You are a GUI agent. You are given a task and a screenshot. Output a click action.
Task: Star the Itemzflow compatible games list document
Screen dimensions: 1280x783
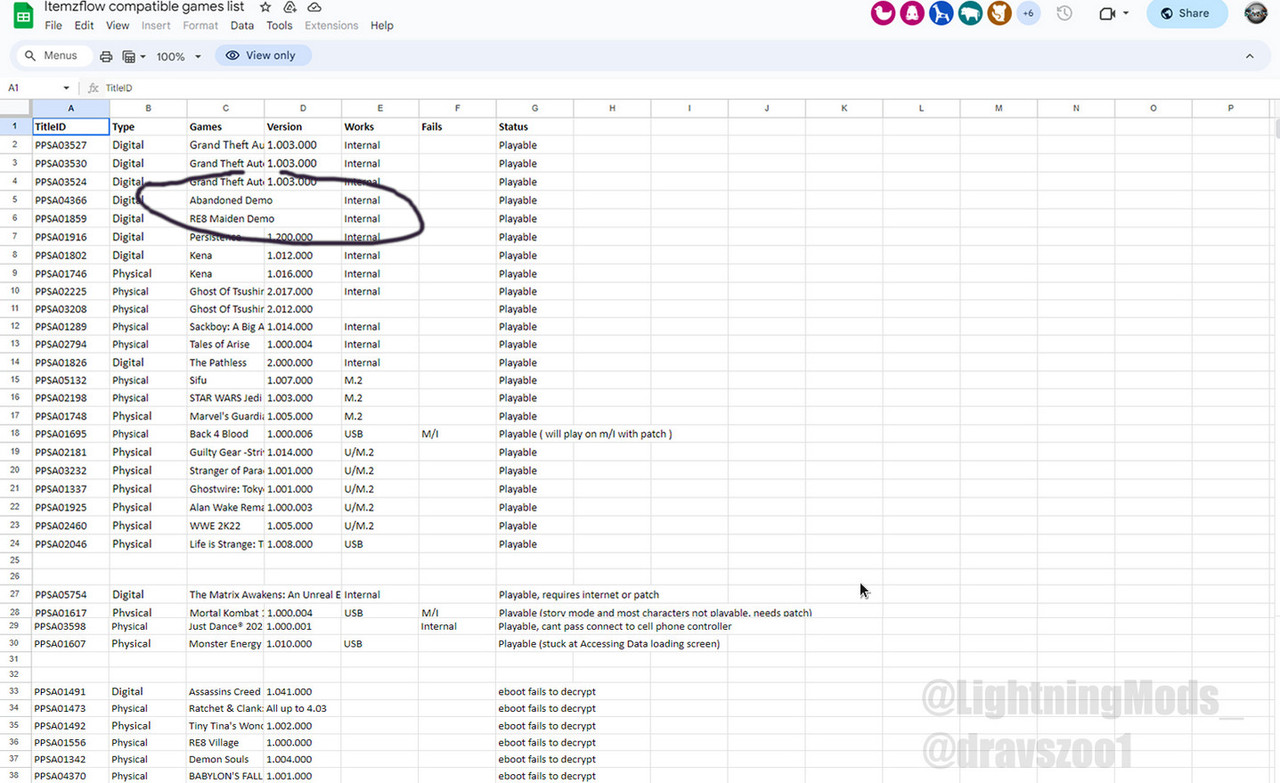coord(265,7)
